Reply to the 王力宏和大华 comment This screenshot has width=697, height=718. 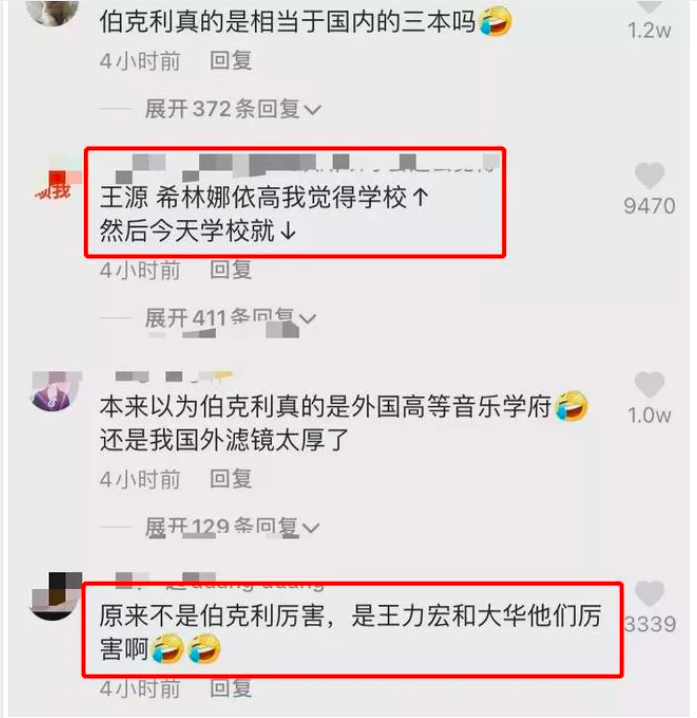coord(231,688)
